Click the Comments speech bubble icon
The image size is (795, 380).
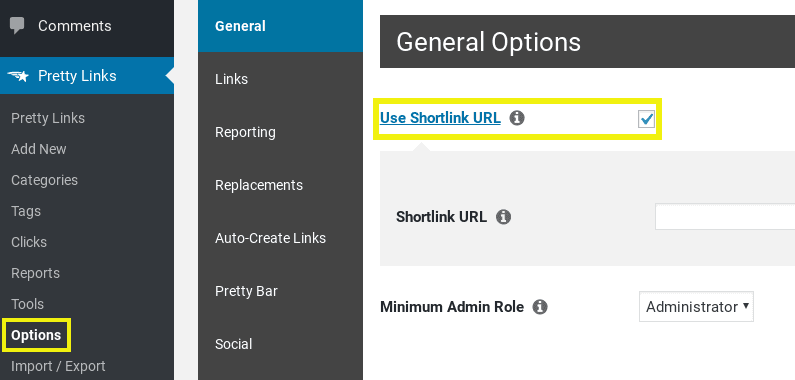click(17, 26)
